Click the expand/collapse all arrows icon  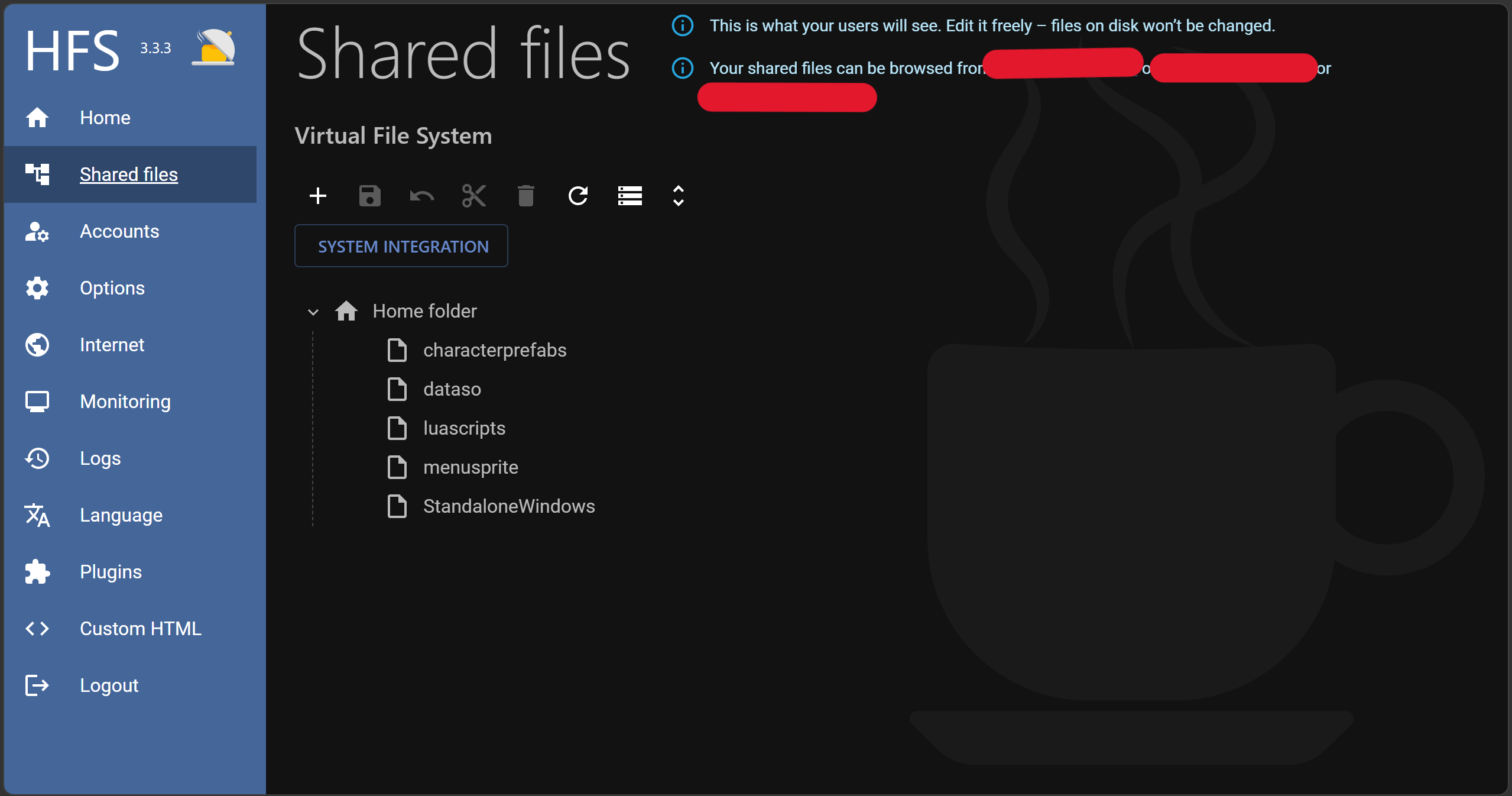tap(679, 196)
